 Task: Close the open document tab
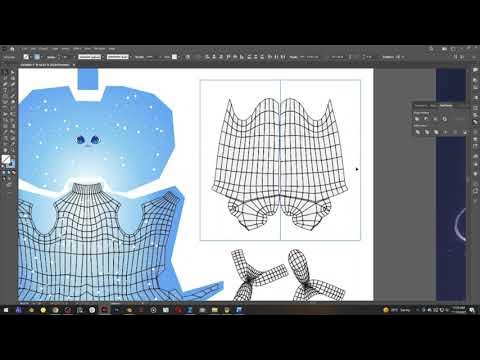74,65
